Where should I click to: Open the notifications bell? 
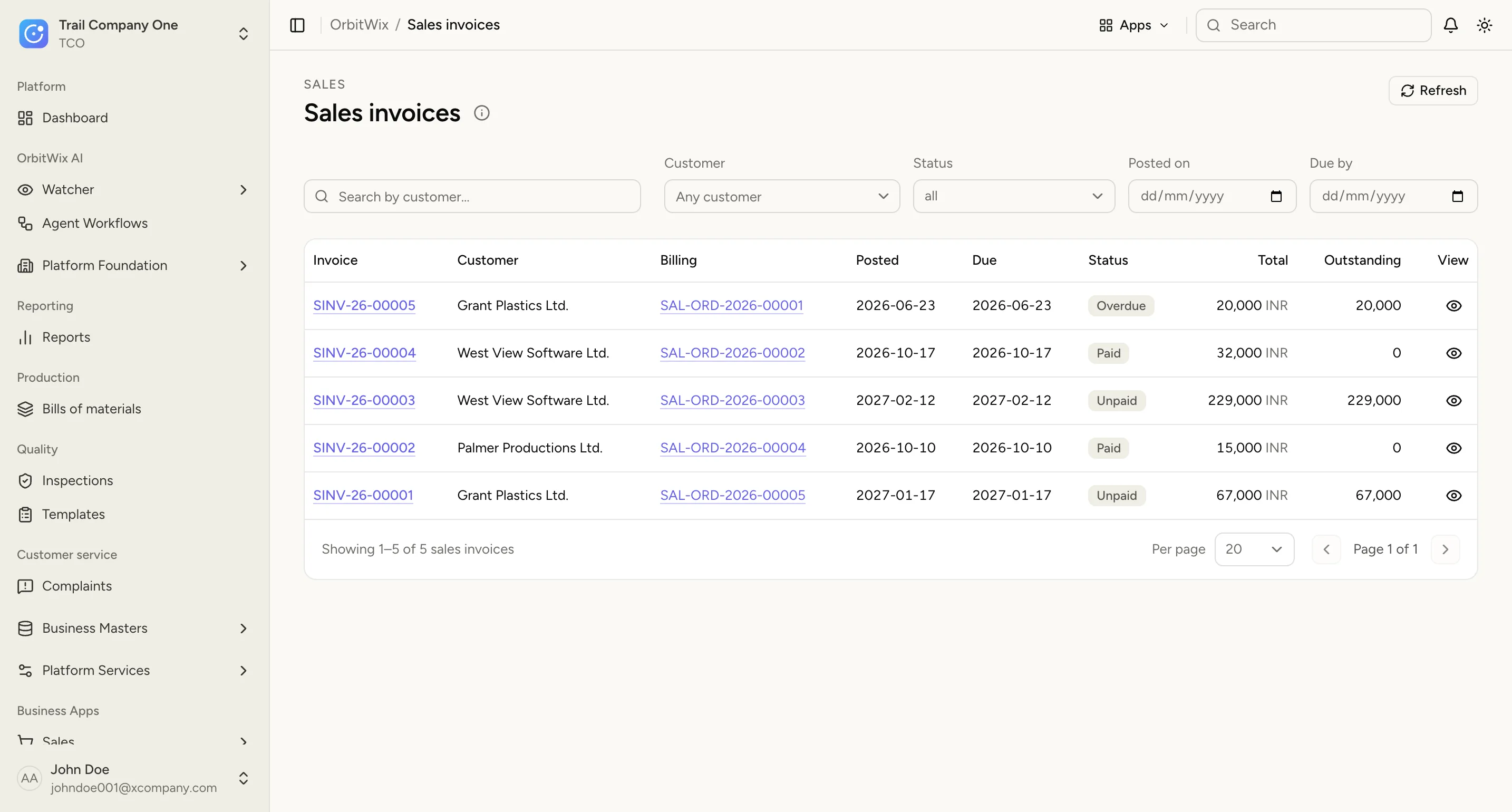(x=1450, y=25)
